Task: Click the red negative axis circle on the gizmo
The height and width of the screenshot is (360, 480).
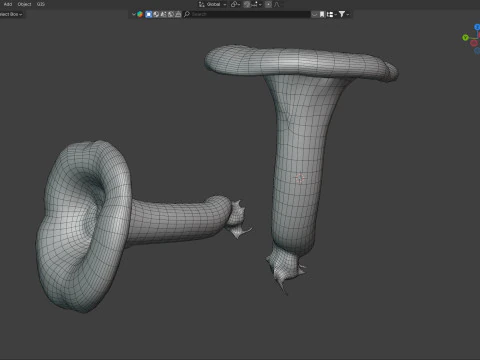Action: pyautogui.click(x=474, y=43)
